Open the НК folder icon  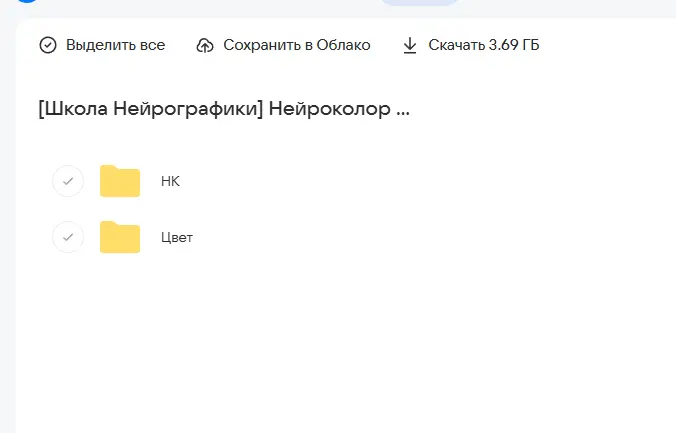[x=120, y=181]
